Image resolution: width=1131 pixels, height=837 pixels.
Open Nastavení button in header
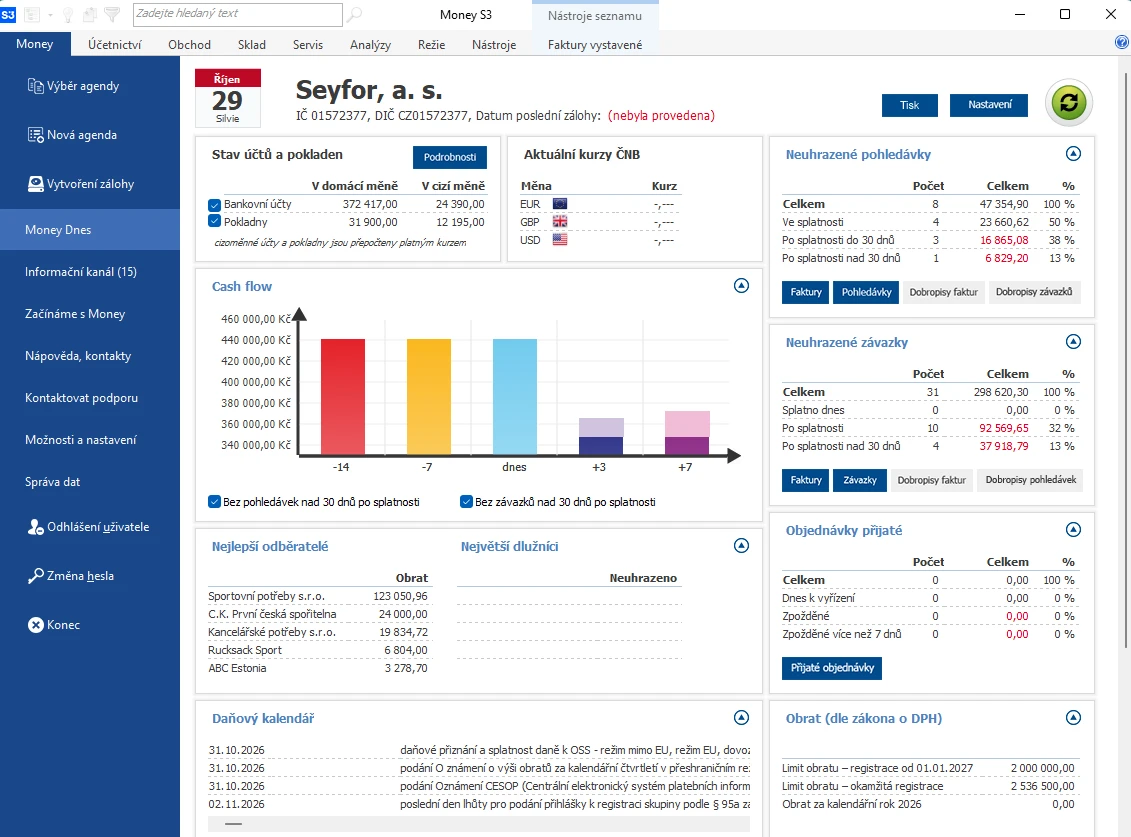coord(990,105)
